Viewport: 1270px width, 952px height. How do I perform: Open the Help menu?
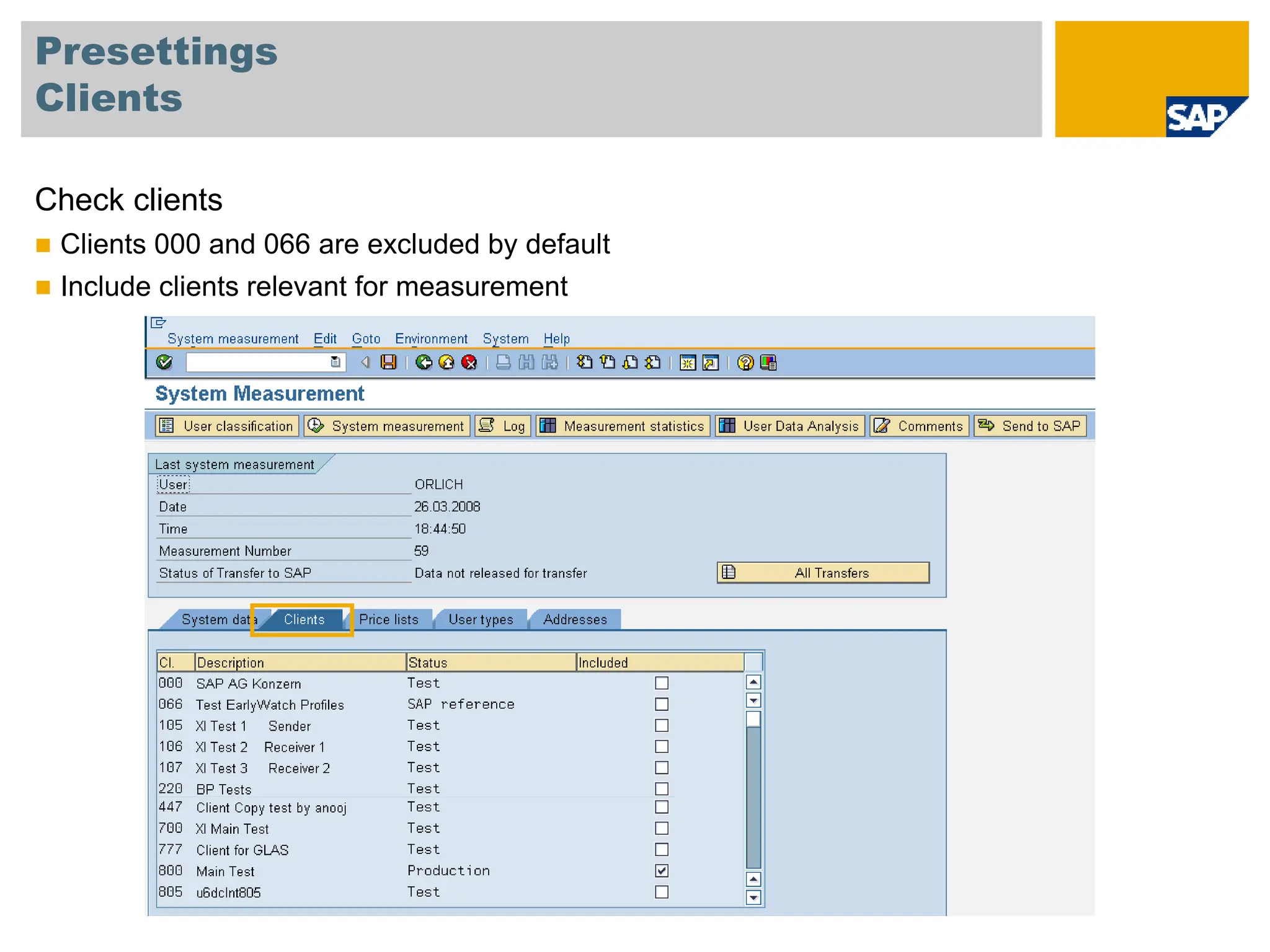click(x=557, y=338)
